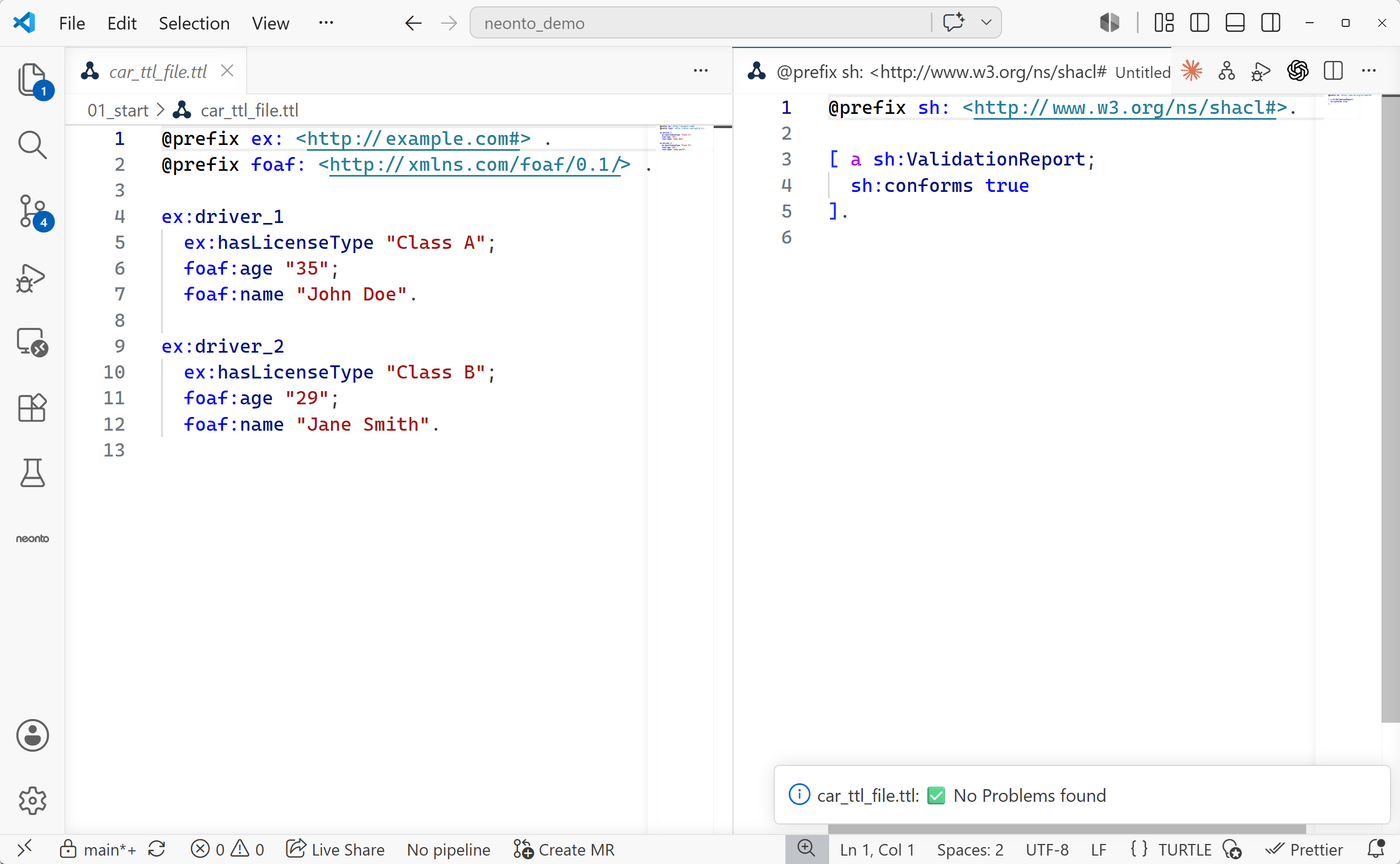Open more actions for right editor group
1400x864 pixels.
click(1369, 71)
